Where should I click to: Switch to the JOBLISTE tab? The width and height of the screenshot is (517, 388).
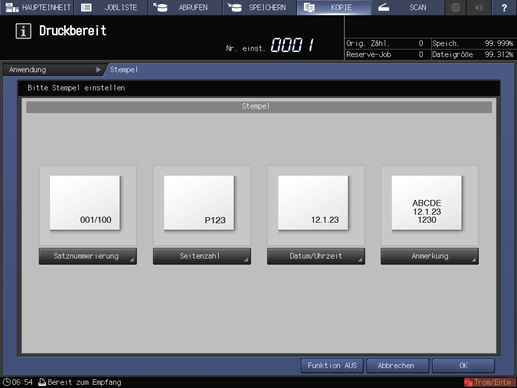(x=111, y=7)
